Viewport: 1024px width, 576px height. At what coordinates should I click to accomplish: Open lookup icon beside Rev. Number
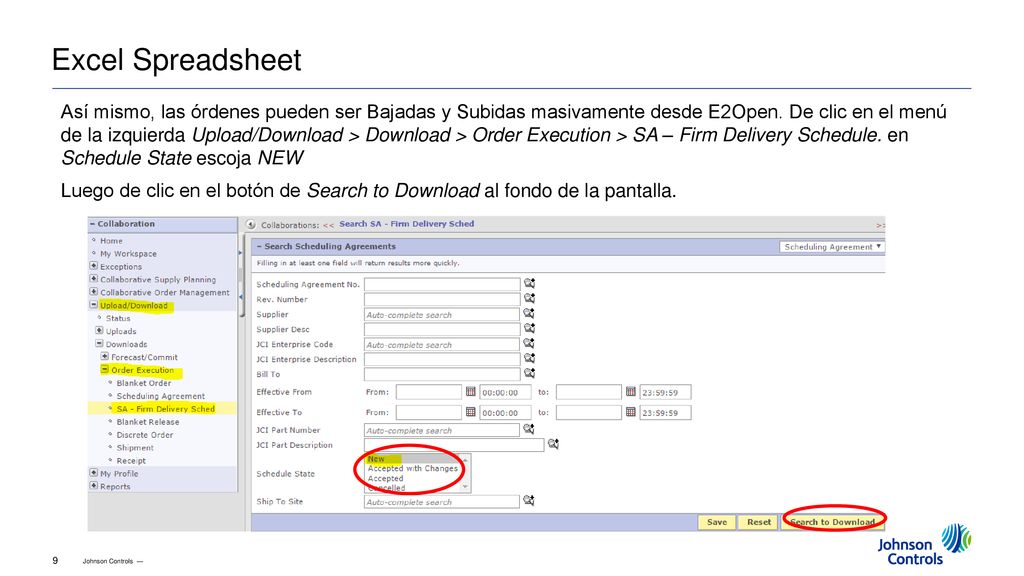pyautogui.click(x=529, y=298)
